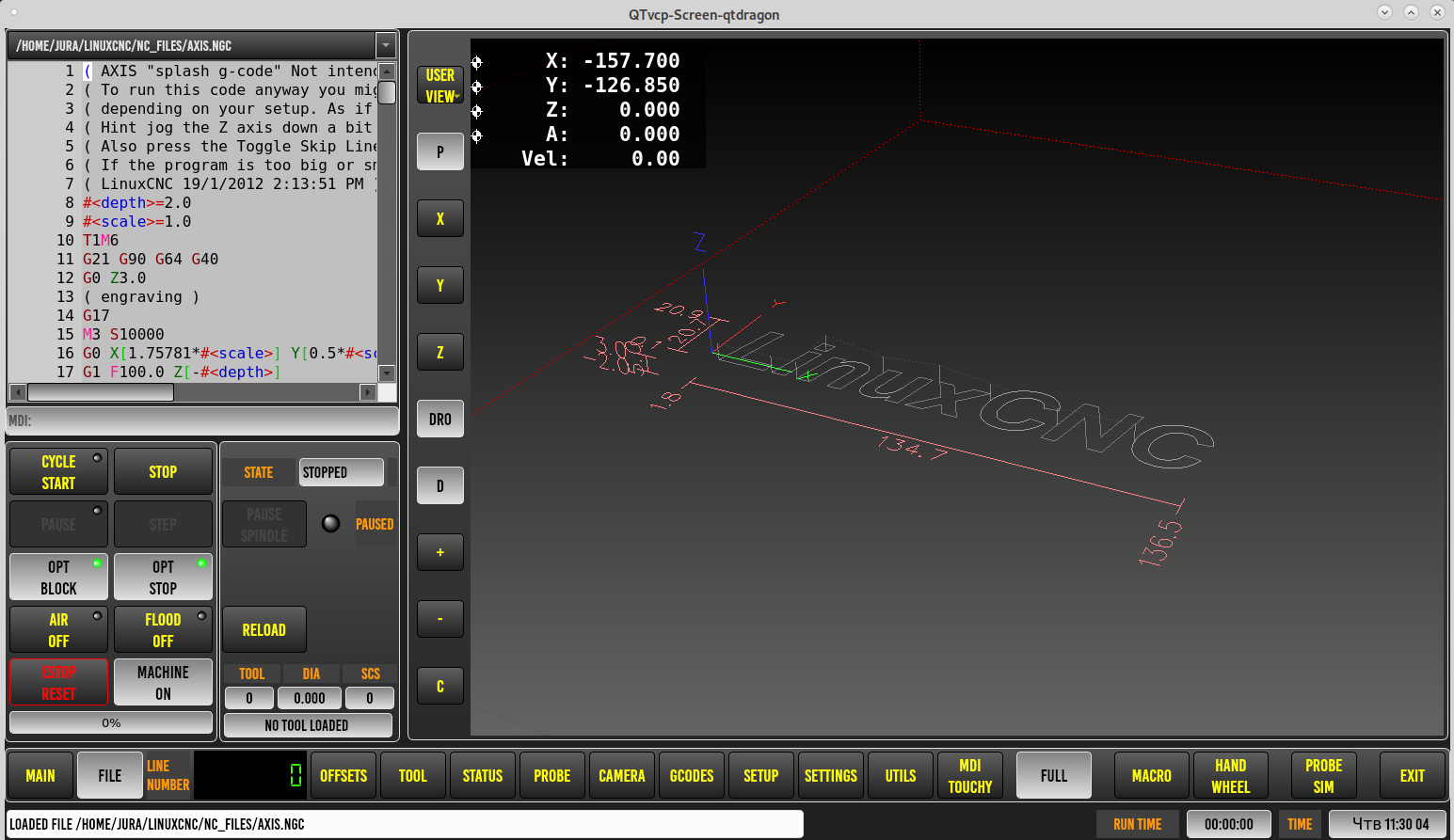Click the G-code vertical scrollbar handle
Screen dimensions: 1454x840
tap(387, 92)
